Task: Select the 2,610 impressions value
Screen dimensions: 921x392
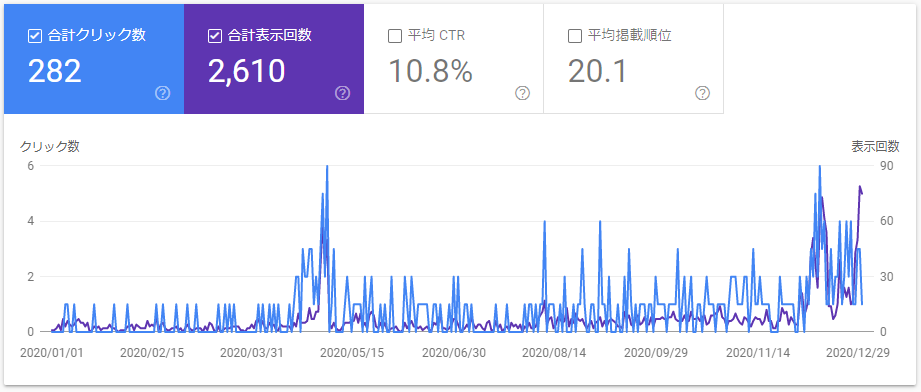Action: 247,71
